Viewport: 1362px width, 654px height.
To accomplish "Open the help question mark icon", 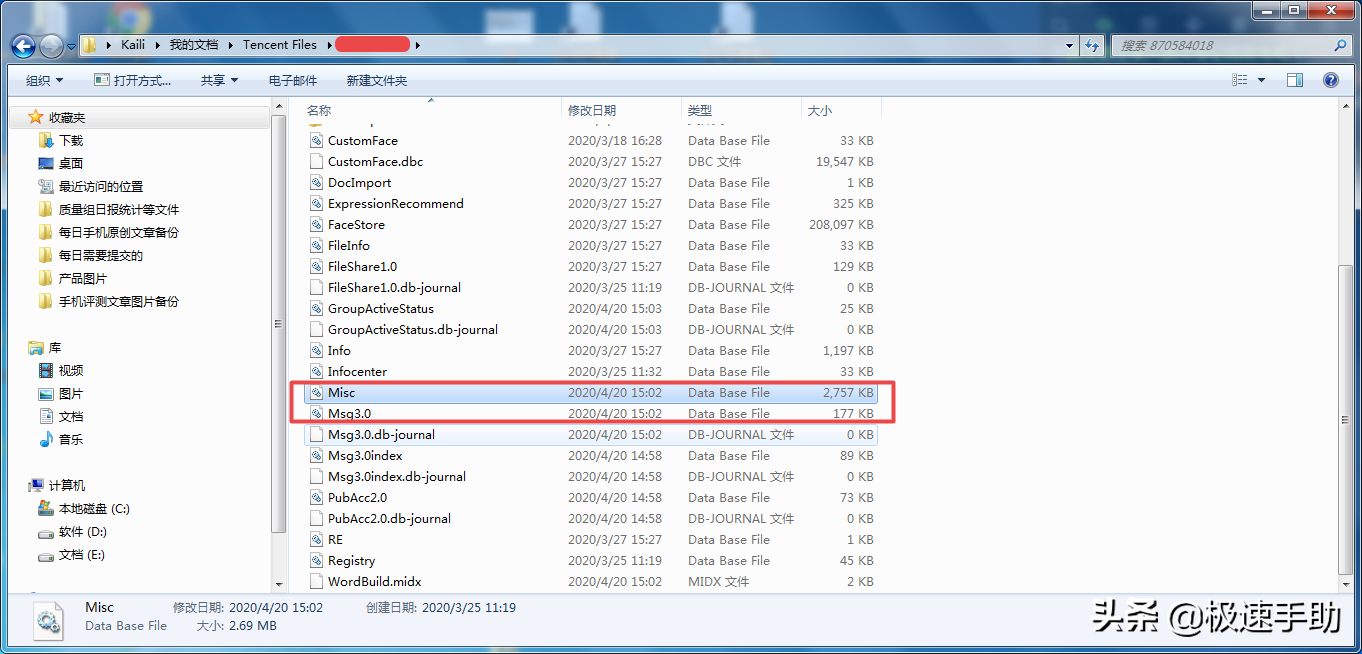I will pos(1330,80).
